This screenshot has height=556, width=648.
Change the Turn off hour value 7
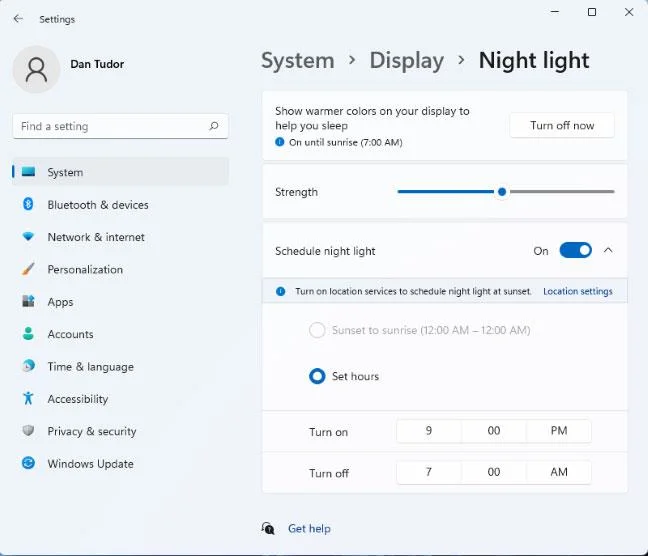[429, 472]
